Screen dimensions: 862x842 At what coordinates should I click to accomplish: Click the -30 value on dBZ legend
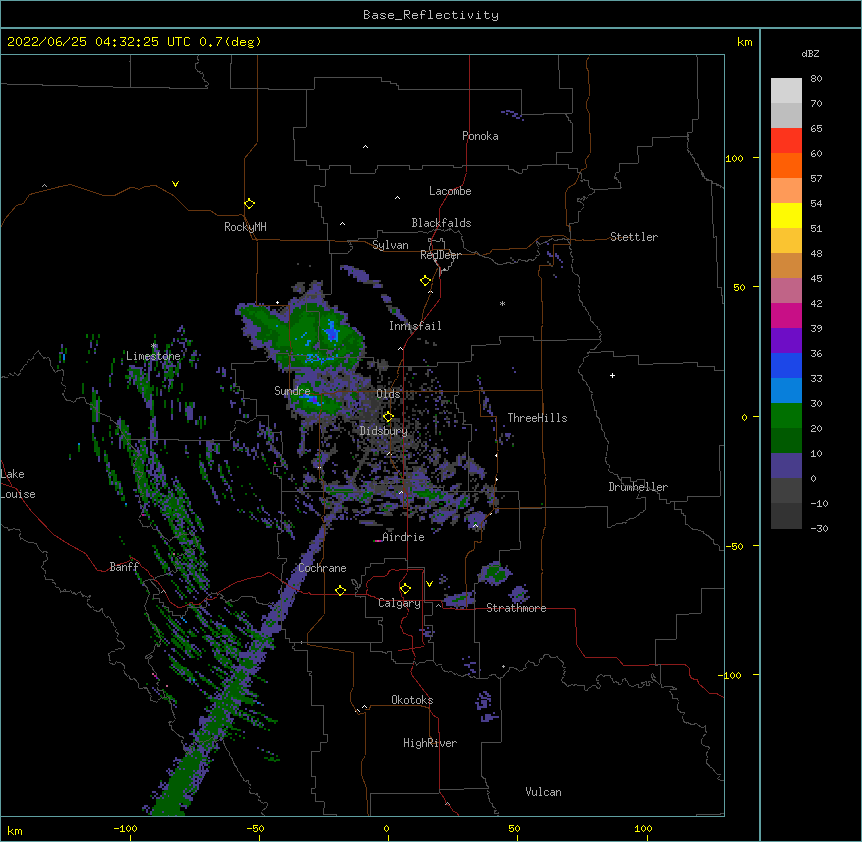[x=819, y=528]
